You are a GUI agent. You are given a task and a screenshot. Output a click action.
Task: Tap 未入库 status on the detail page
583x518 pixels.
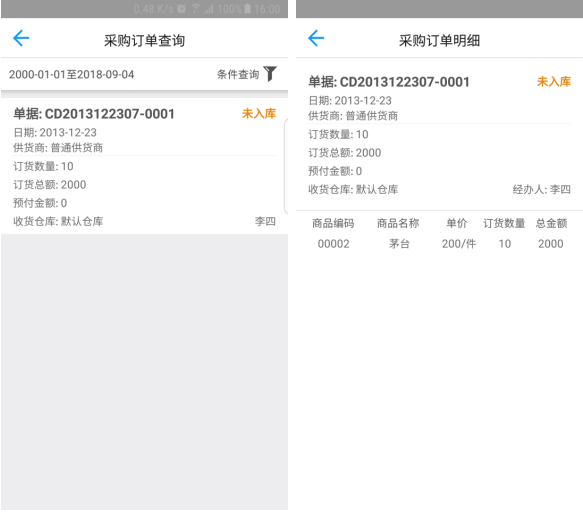pos(554,81)
